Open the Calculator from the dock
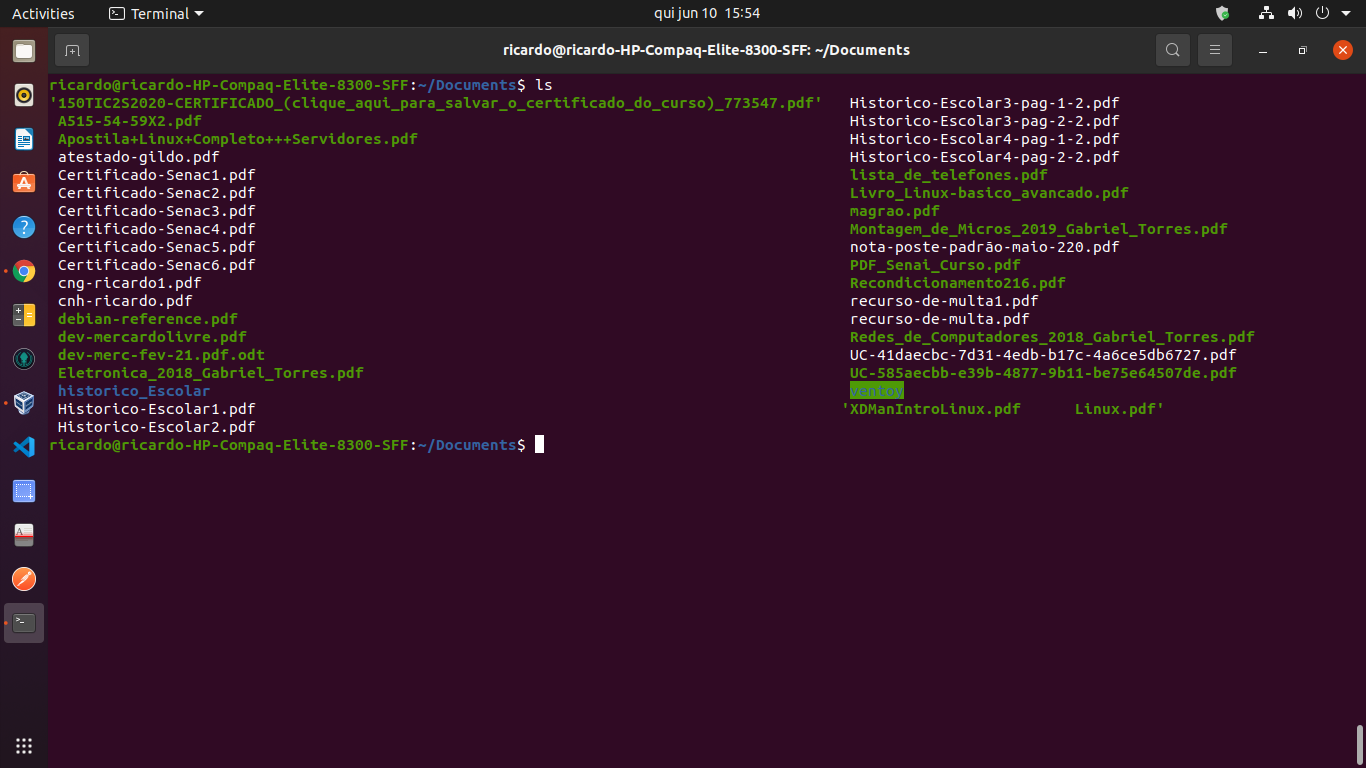Viewport: 1366px width, 768px height. click(x=24, y=315)
